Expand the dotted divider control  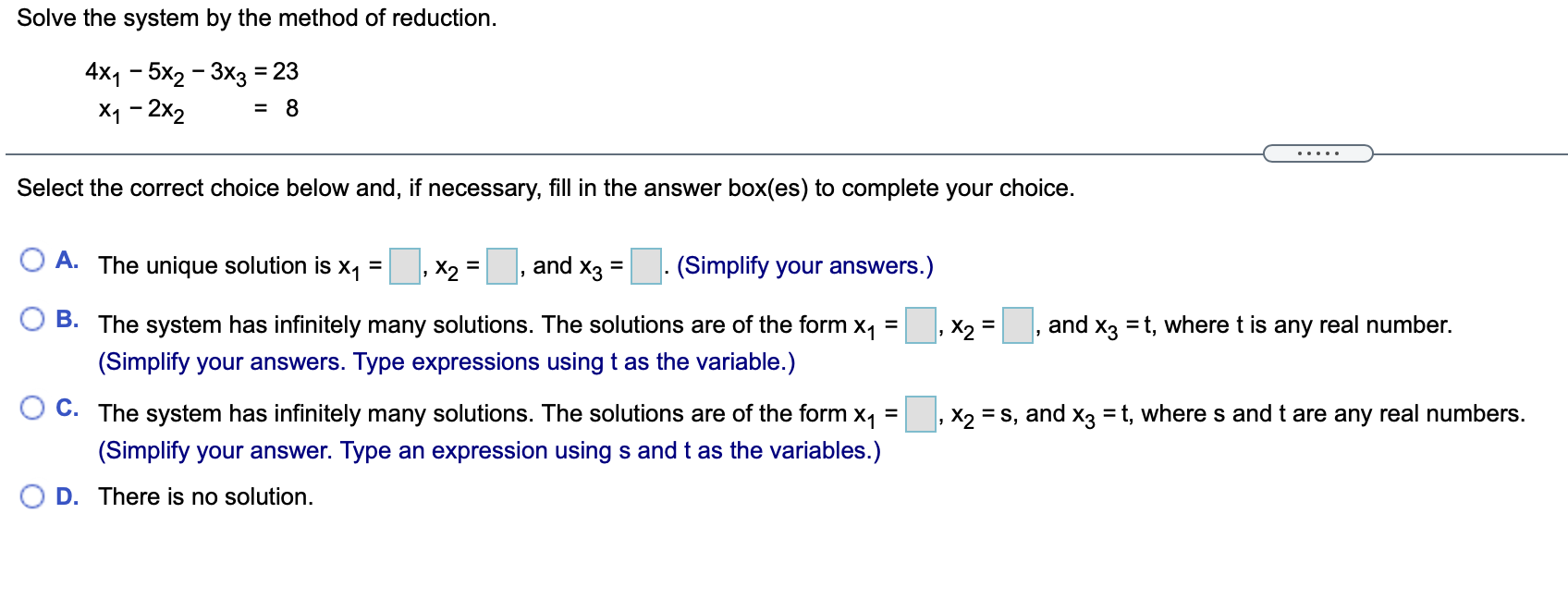(1317, 153)
